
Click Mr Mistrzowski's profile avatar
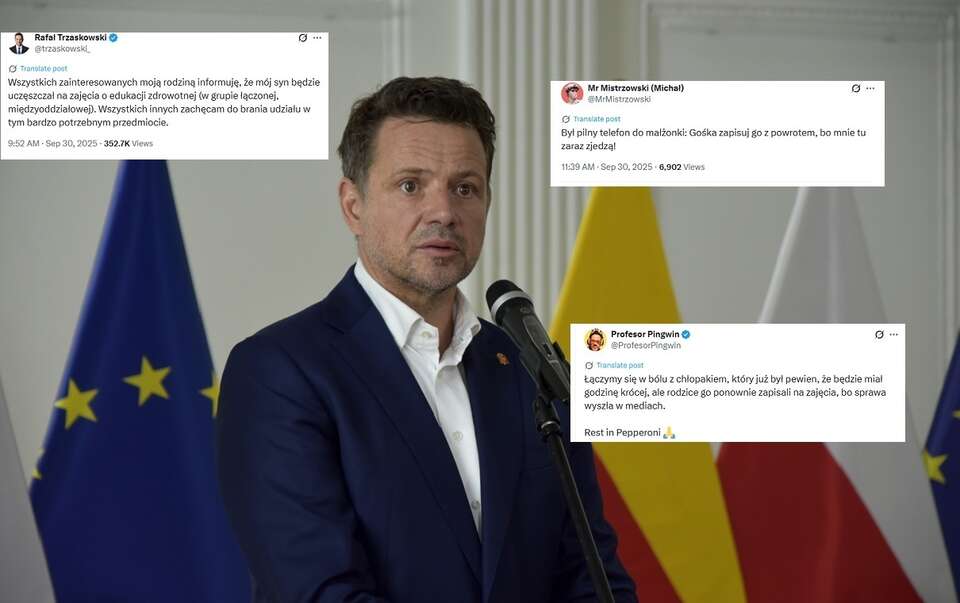click(572, 94)
